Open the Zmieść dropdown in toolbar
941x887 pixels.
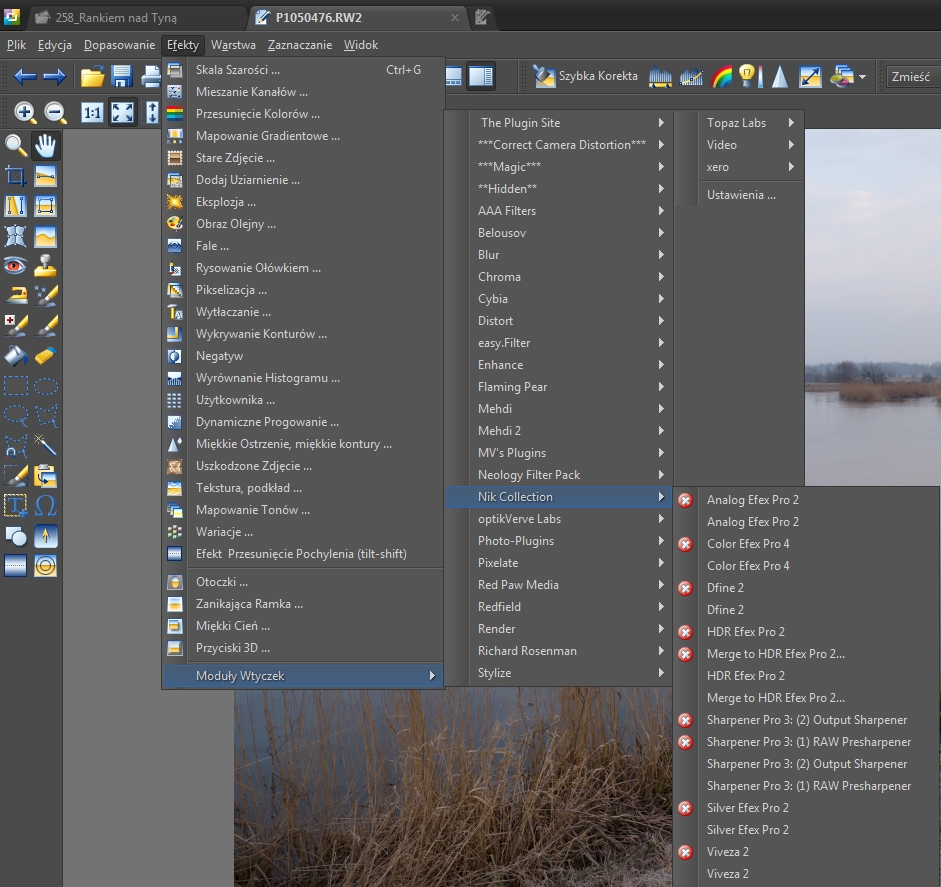click(910, 76)
